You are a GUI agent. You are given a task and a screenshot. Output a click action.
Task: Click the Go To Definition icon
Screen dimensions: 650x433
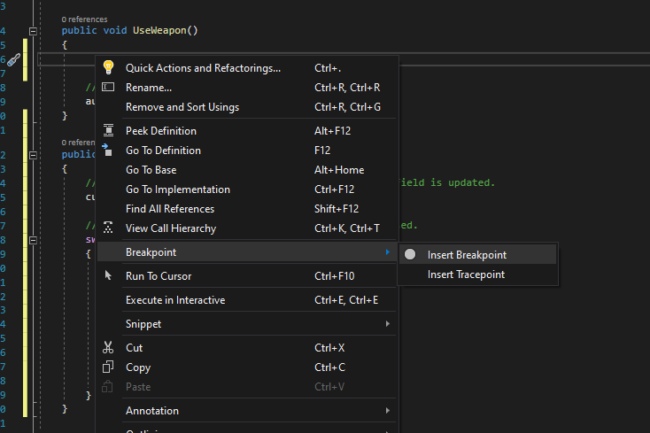(x=107, y=150)
